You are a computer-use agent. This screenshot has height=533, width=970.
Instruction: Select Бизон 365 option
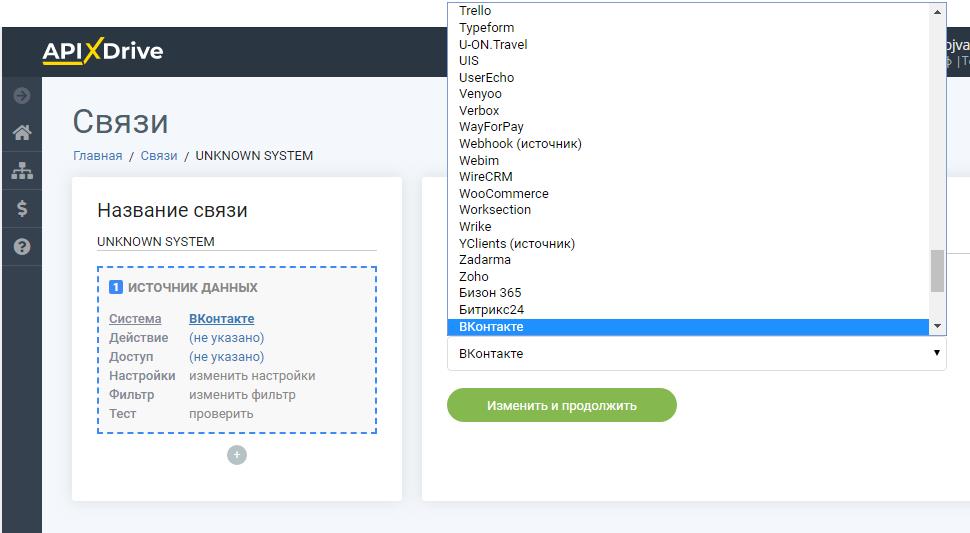click(x=688, y=292)
